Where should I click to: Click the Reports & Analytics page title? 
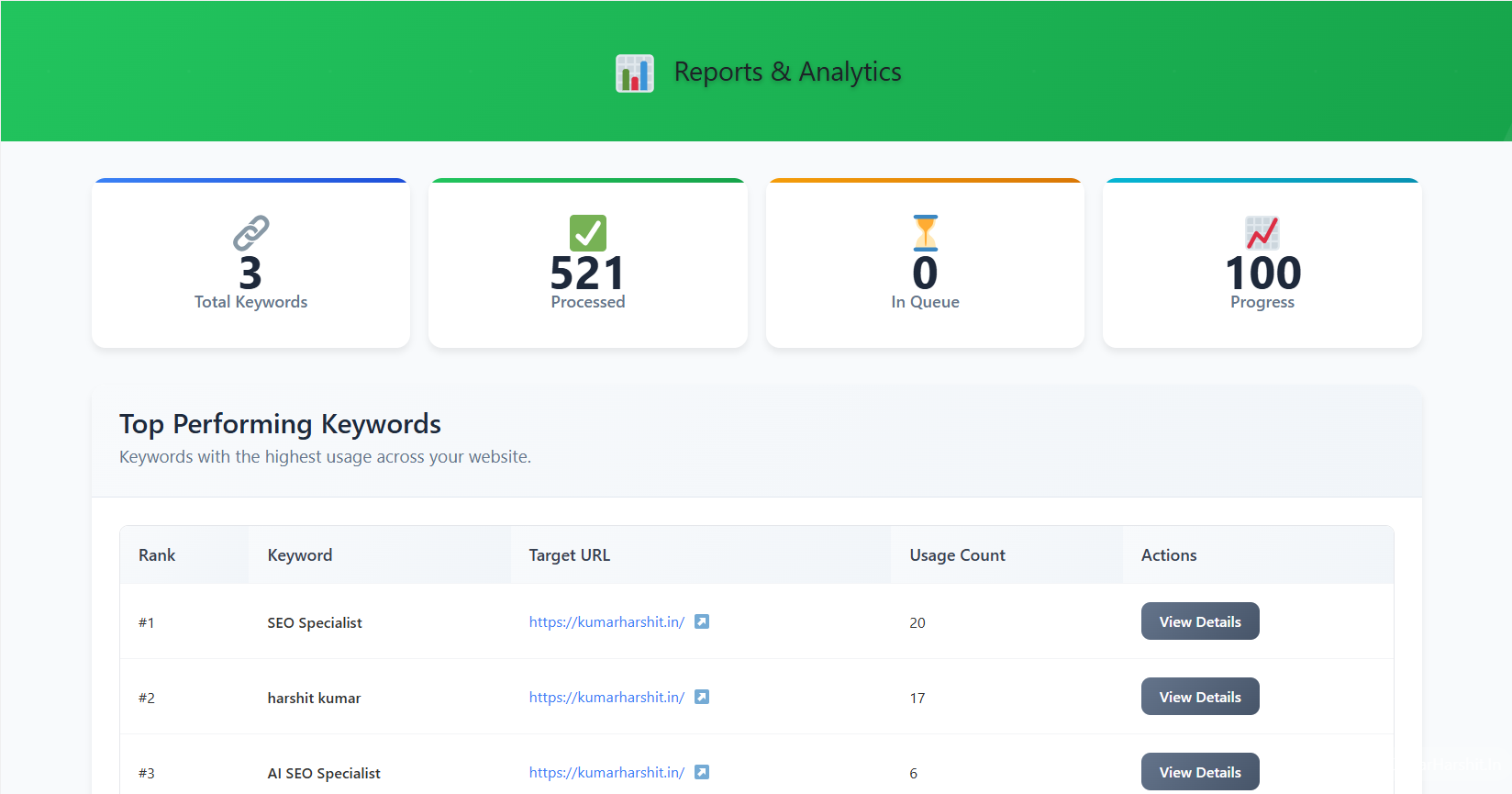(787, 73)
